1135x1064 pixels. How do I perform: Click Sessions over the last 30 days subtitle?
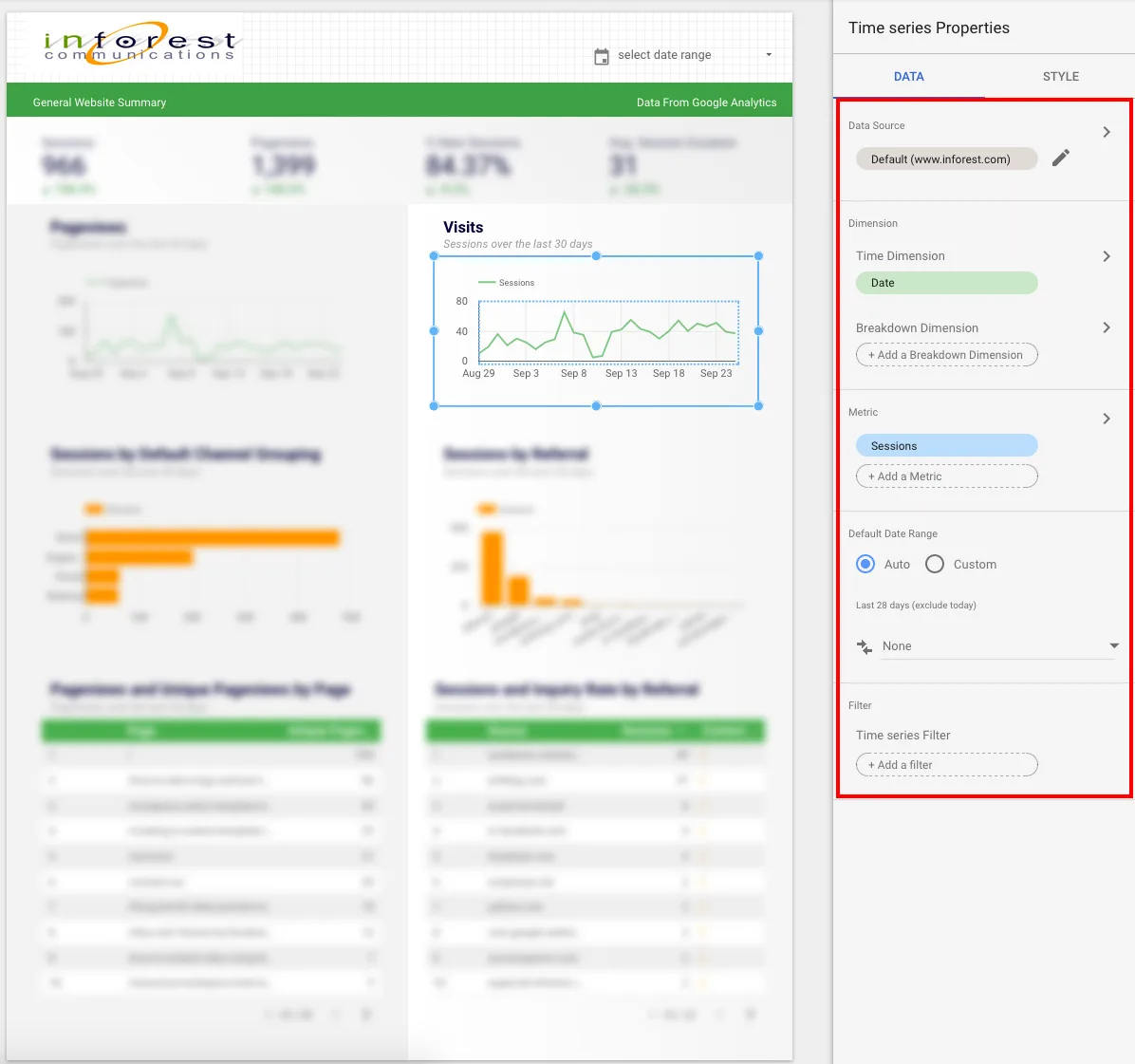tap(517, 244)
